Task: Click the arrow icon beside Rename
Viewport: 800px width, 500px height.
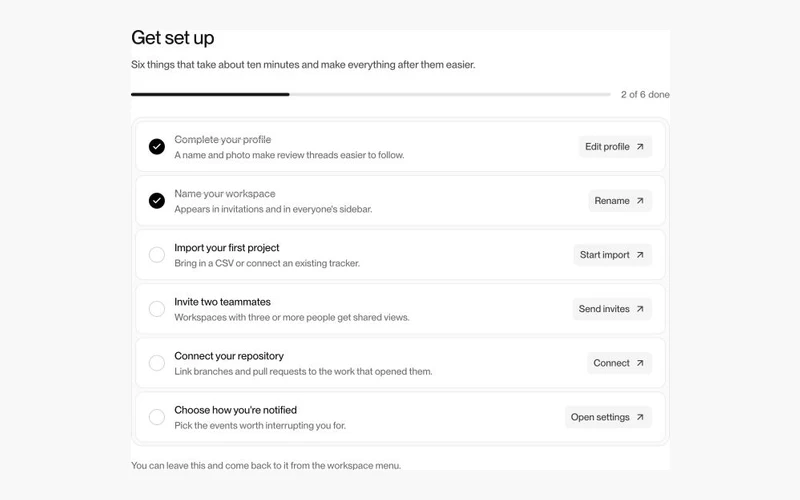Action: point(640,201)
